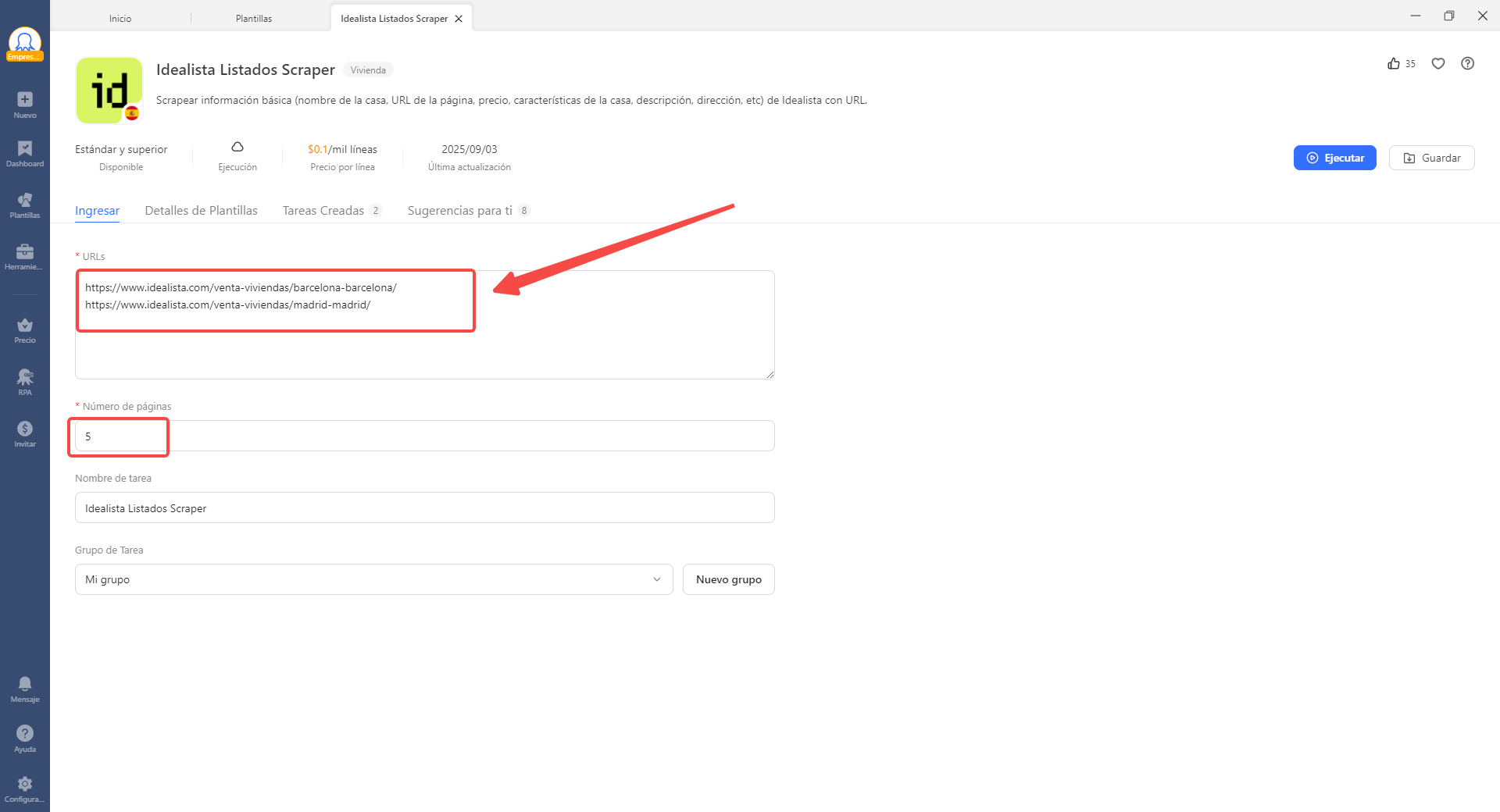Viewport: 1500px width, 812px height.
Task: Close the Idealista Listados Scraper tab
Action: [459, 19]
